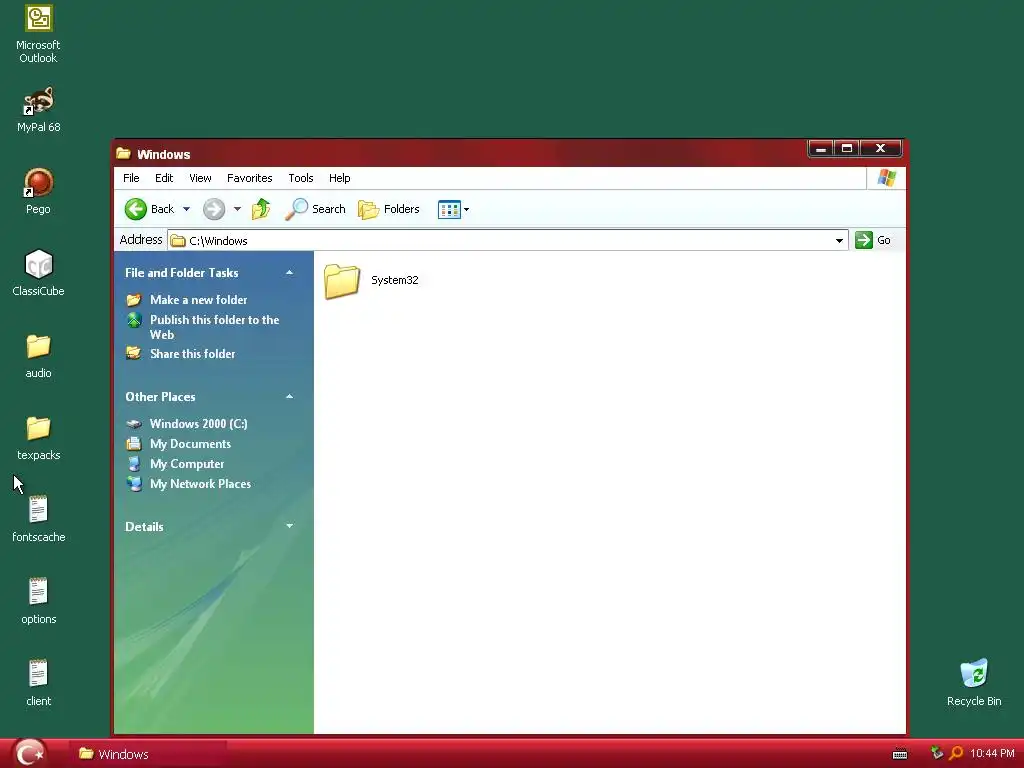The height and width of the screenshot is (768, 1024).
Task: Open the Edit menu
Action: (164, 178)
